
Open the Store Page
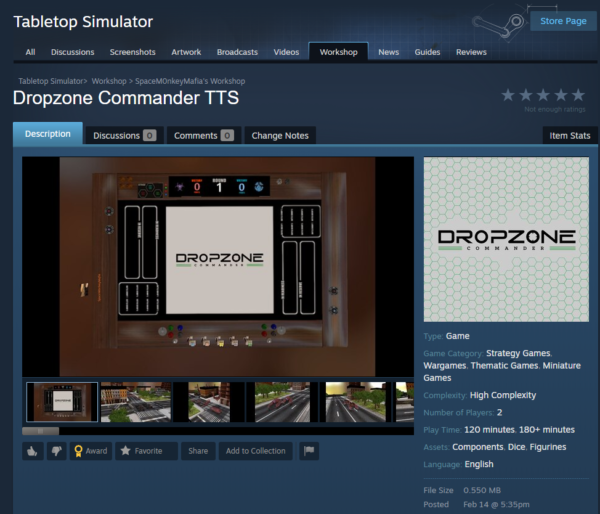pyautogui.click(x=563, y=21)
